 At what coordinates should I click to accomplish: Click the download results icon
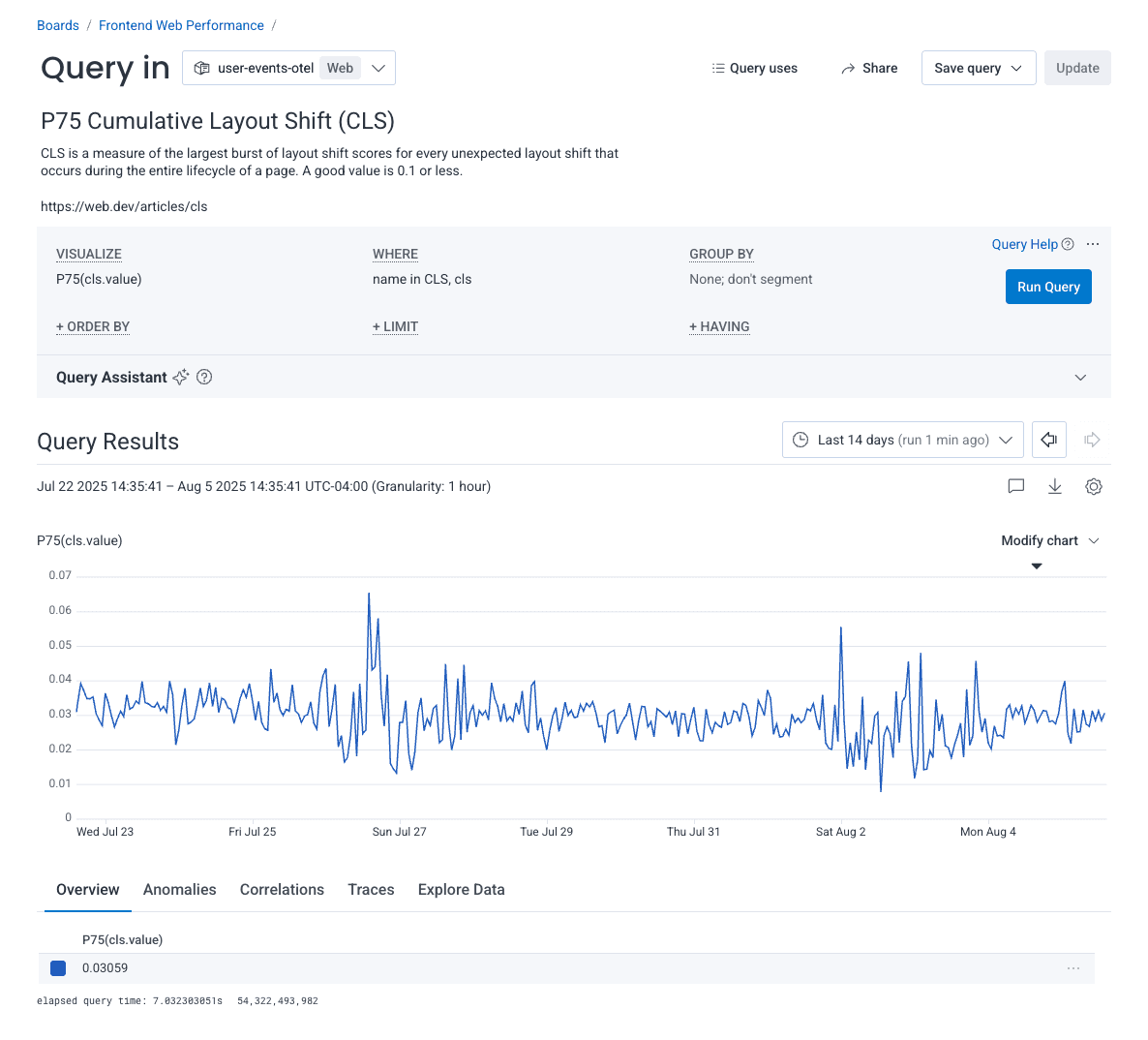tap(1054, 486)
